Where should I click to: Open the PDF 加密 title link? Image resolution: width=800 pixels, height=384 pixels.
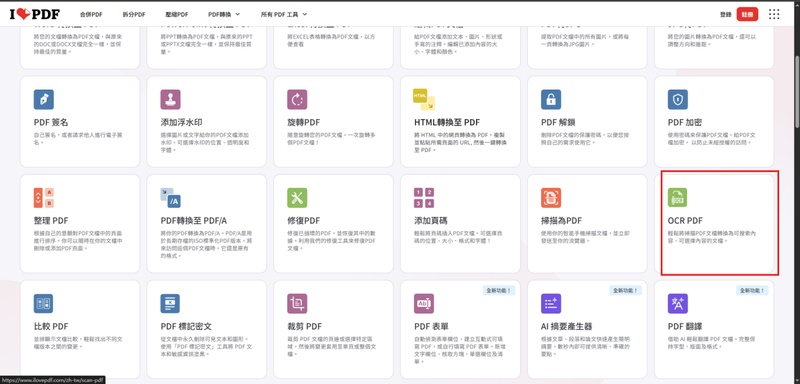(685, 122)
